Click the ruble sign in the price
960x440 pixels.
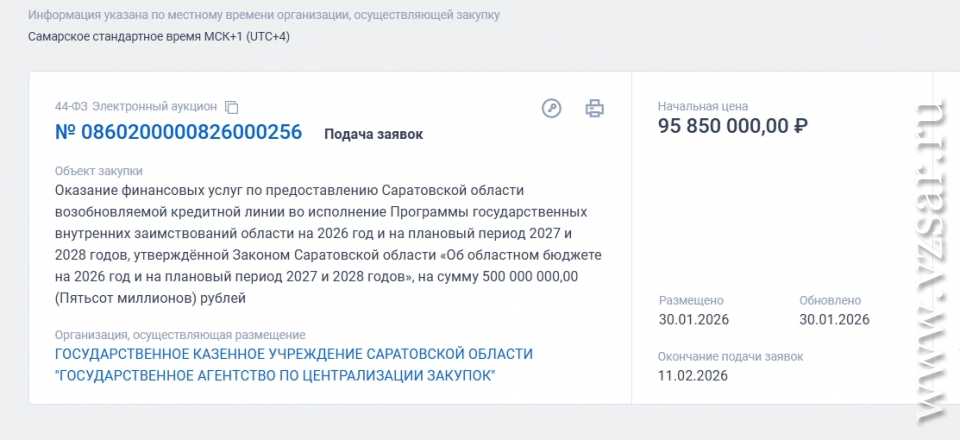[x=800, y=126]
